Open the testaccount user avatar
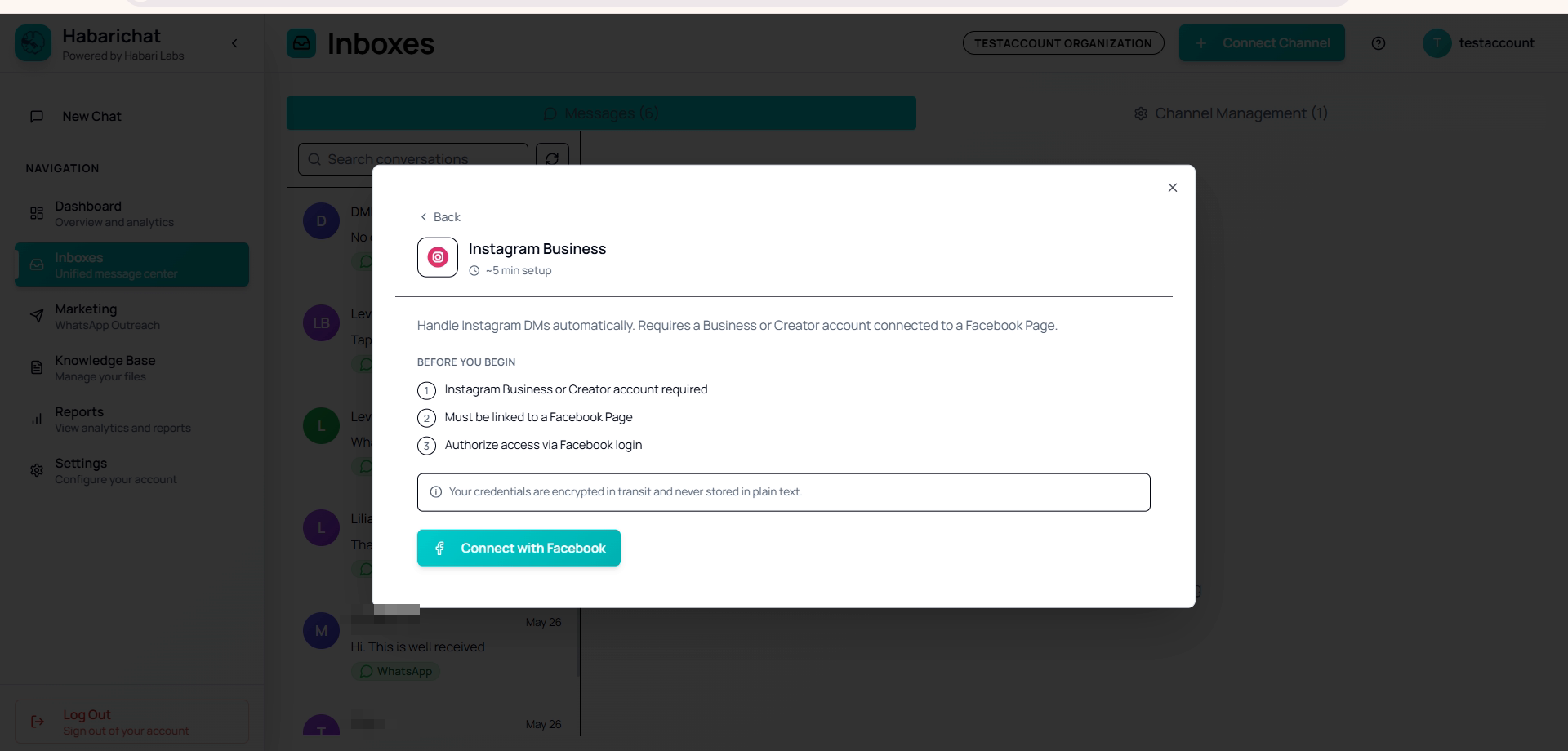Screen dimensions: 1568x751 point(1437,43)
